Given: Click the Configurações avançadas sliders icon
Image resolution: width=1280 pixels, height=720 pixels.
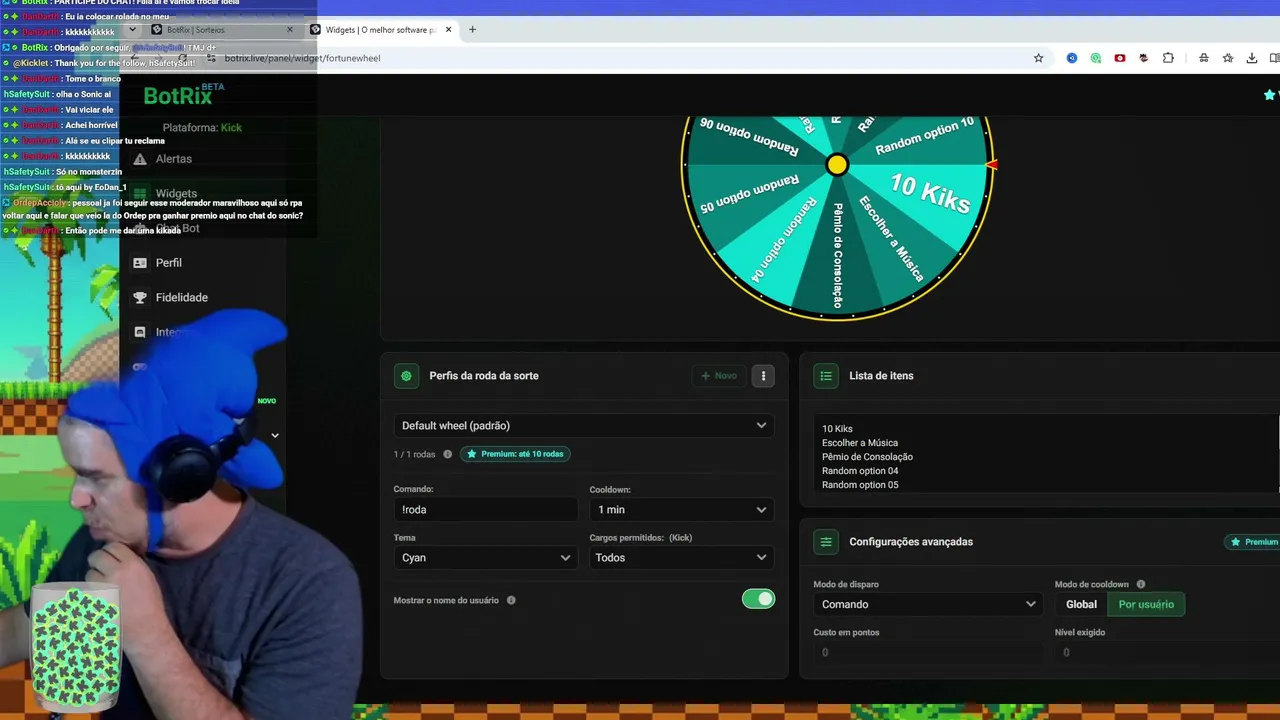Looking at the screenshot, I should tap(826, 542).
